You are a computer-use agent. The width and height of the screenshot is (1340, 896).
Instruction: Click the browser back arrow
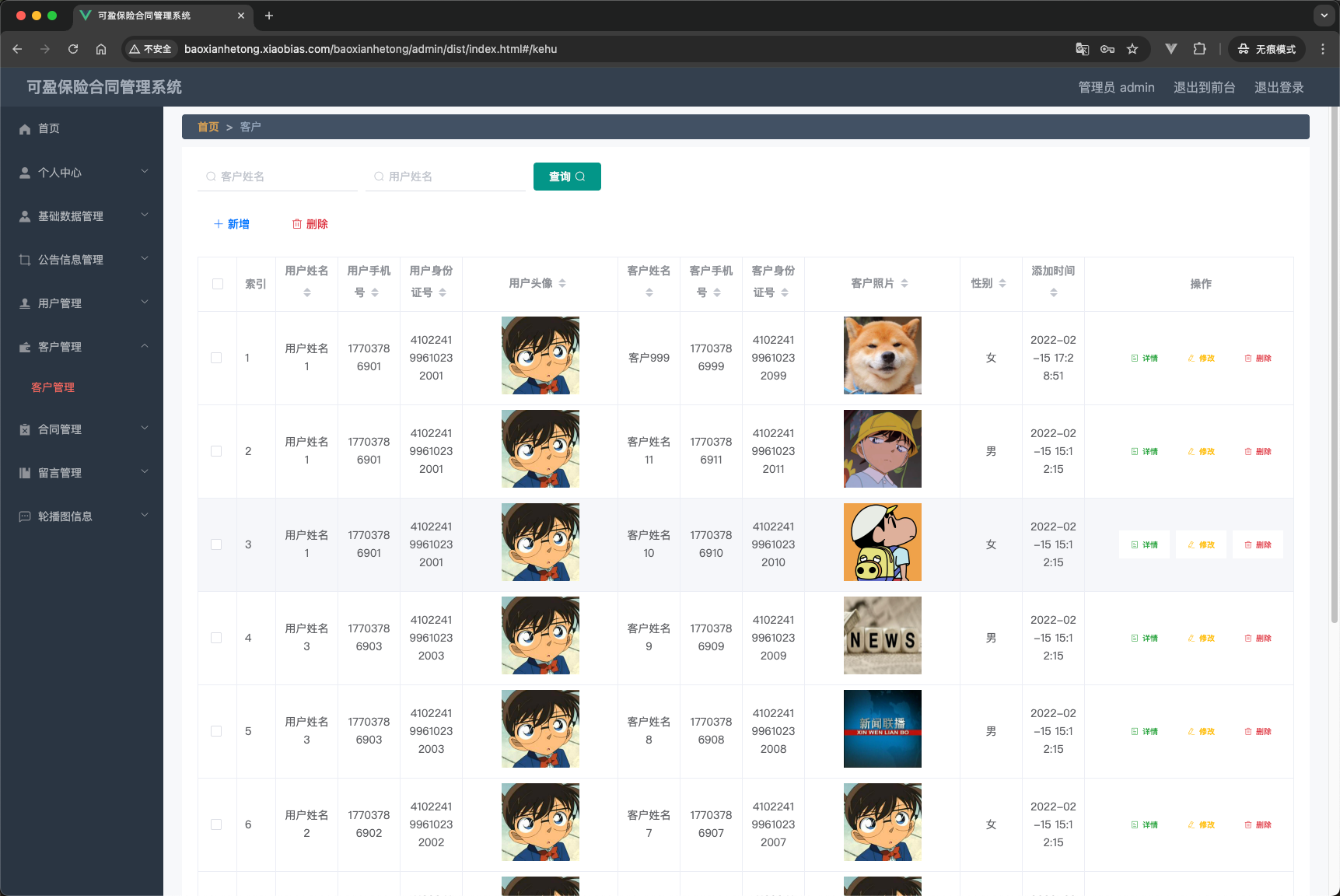coord(17,49)
